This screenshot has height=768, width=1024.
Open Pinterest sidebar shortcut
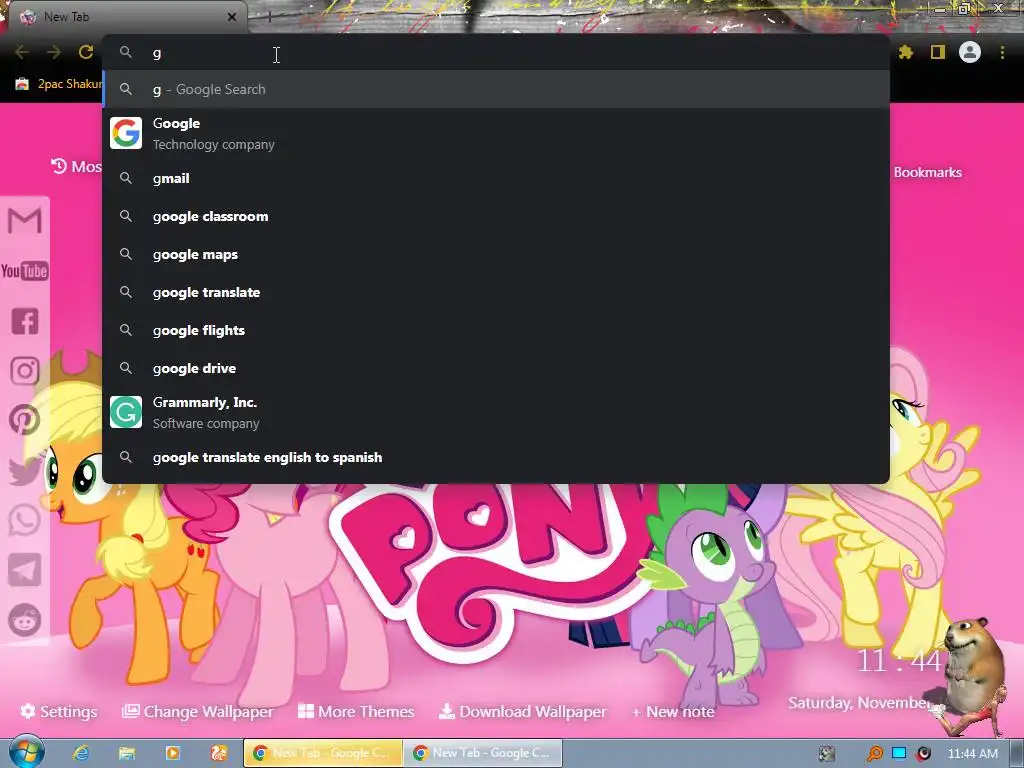(25, 420)
